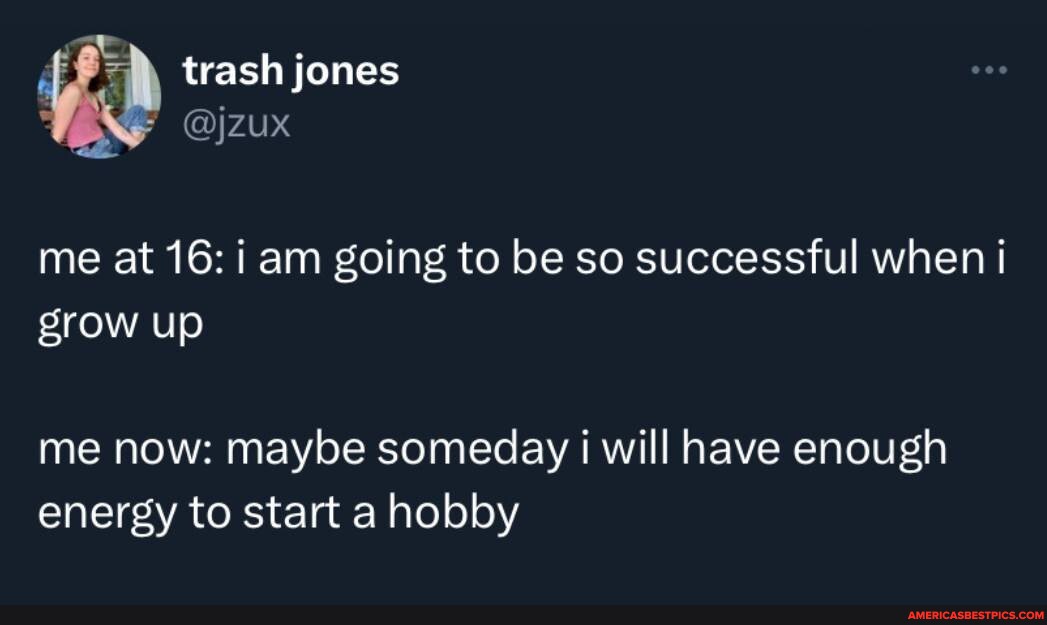
Task: Select the display name trash jones
Action: pyautogui.click(x=289, y=69)
